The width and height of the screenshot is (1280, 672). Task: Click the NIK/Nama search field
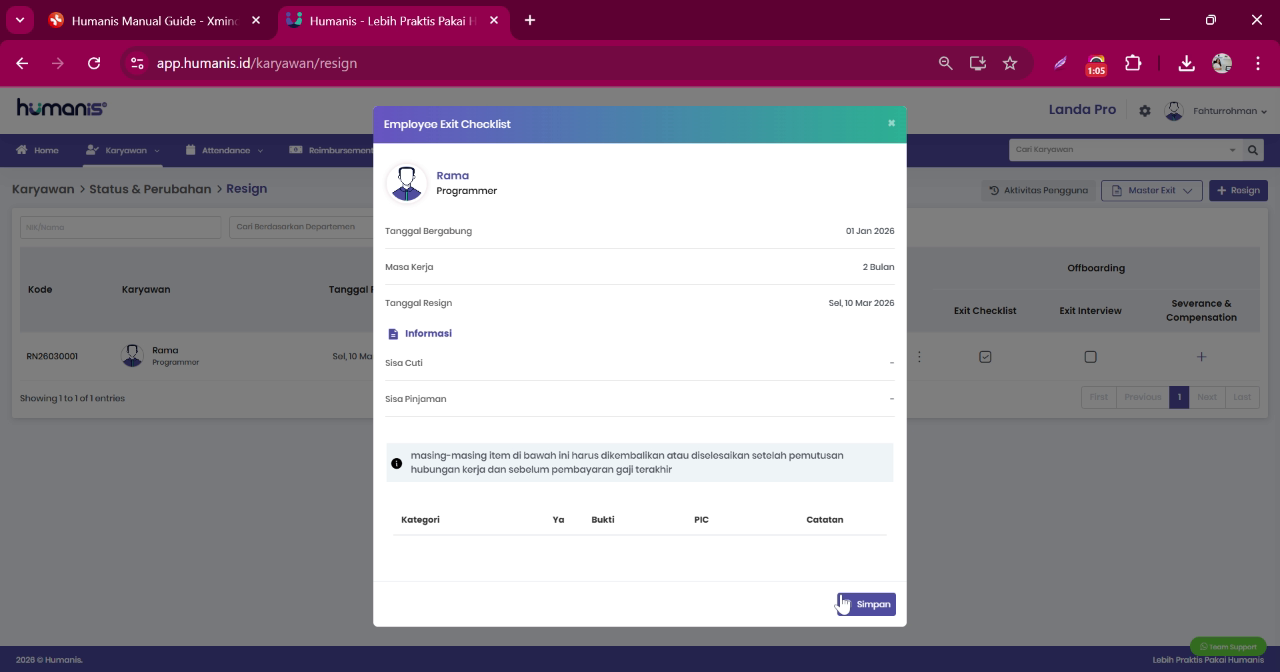(120, 227)
